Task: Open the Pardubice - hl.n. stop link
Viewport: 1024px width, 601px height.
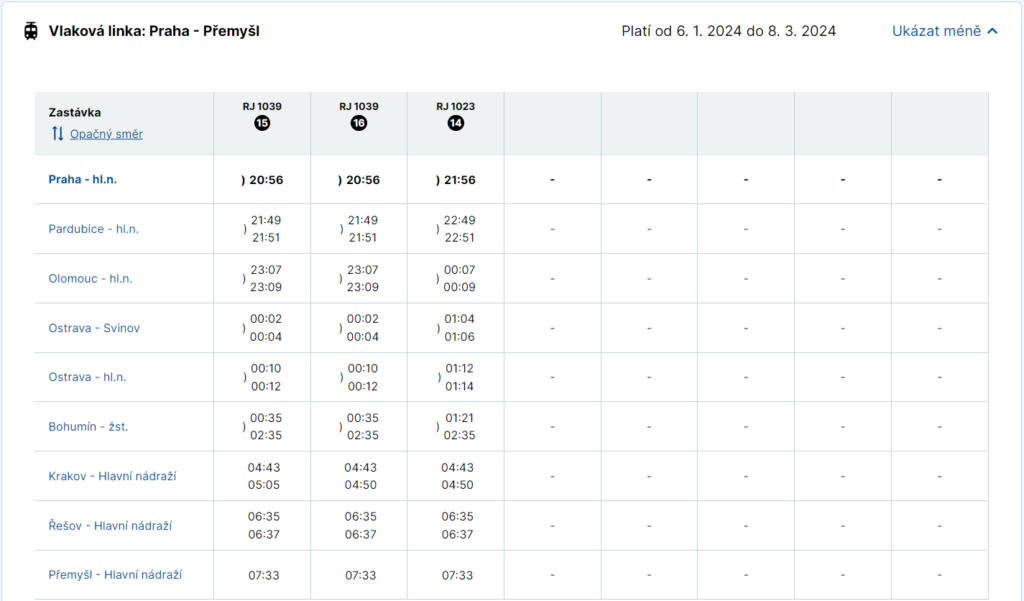Action: pos(93,229)
